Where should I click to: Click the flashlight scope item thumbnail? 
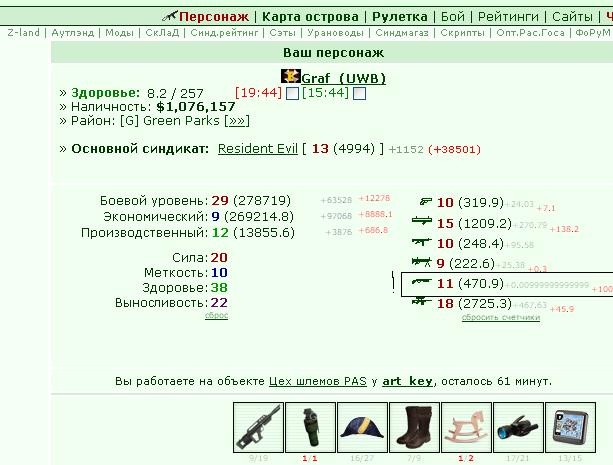[518, 427]
